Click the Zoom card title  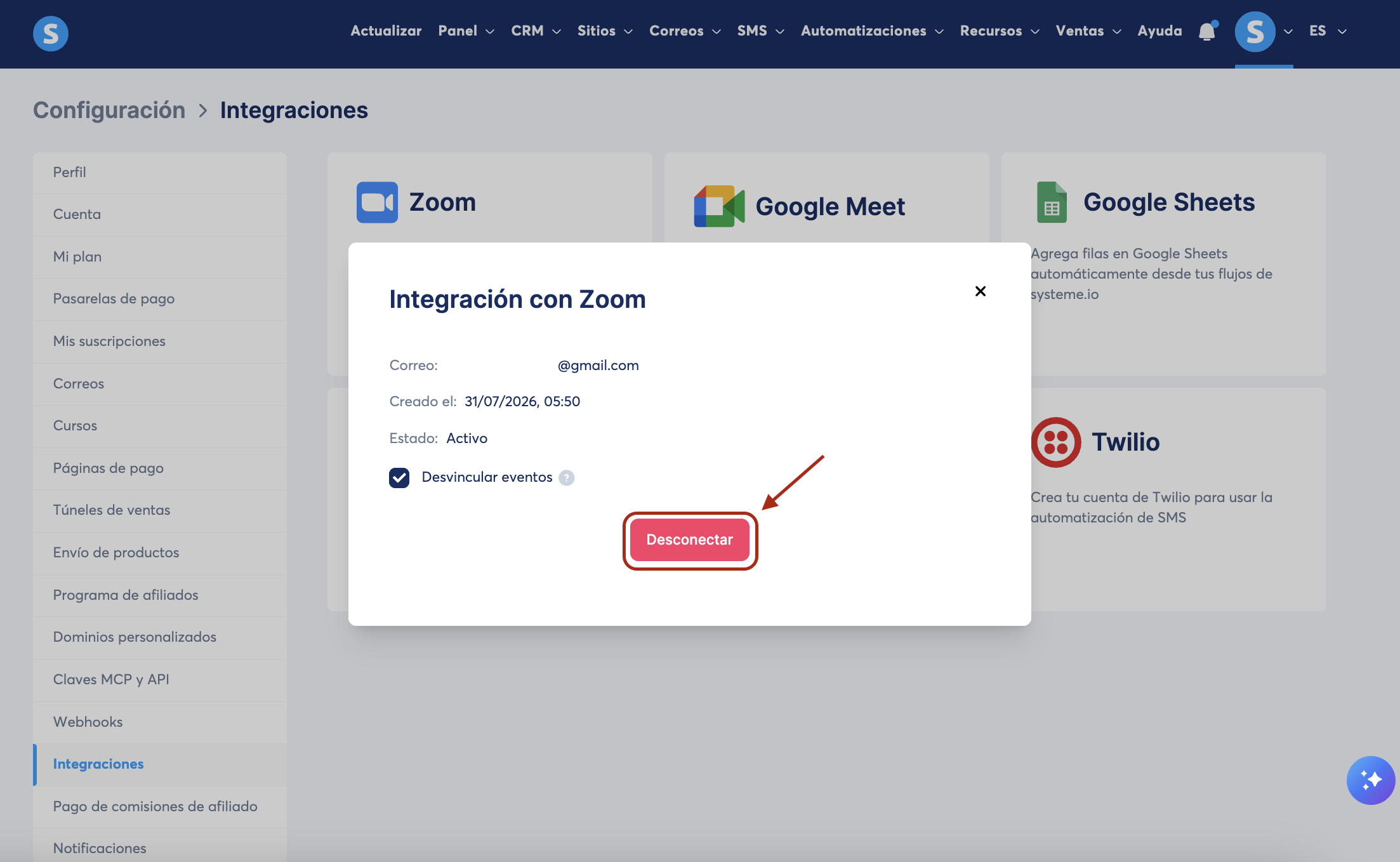(442, 202)
